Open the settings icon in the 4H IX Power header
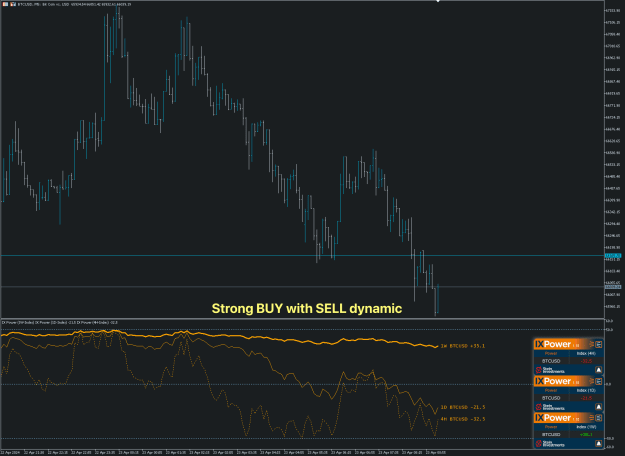Viewport: 625px width, 456px height. [x=599, y=344]
